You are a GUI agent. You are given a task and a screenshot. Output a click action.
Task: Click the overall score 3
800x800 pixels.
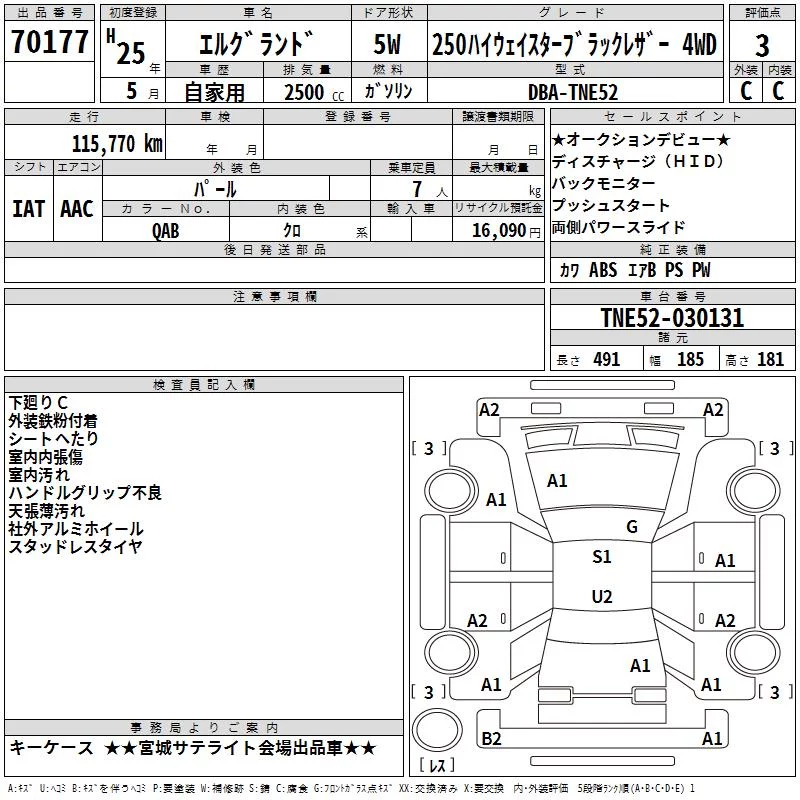coord(762,46)
